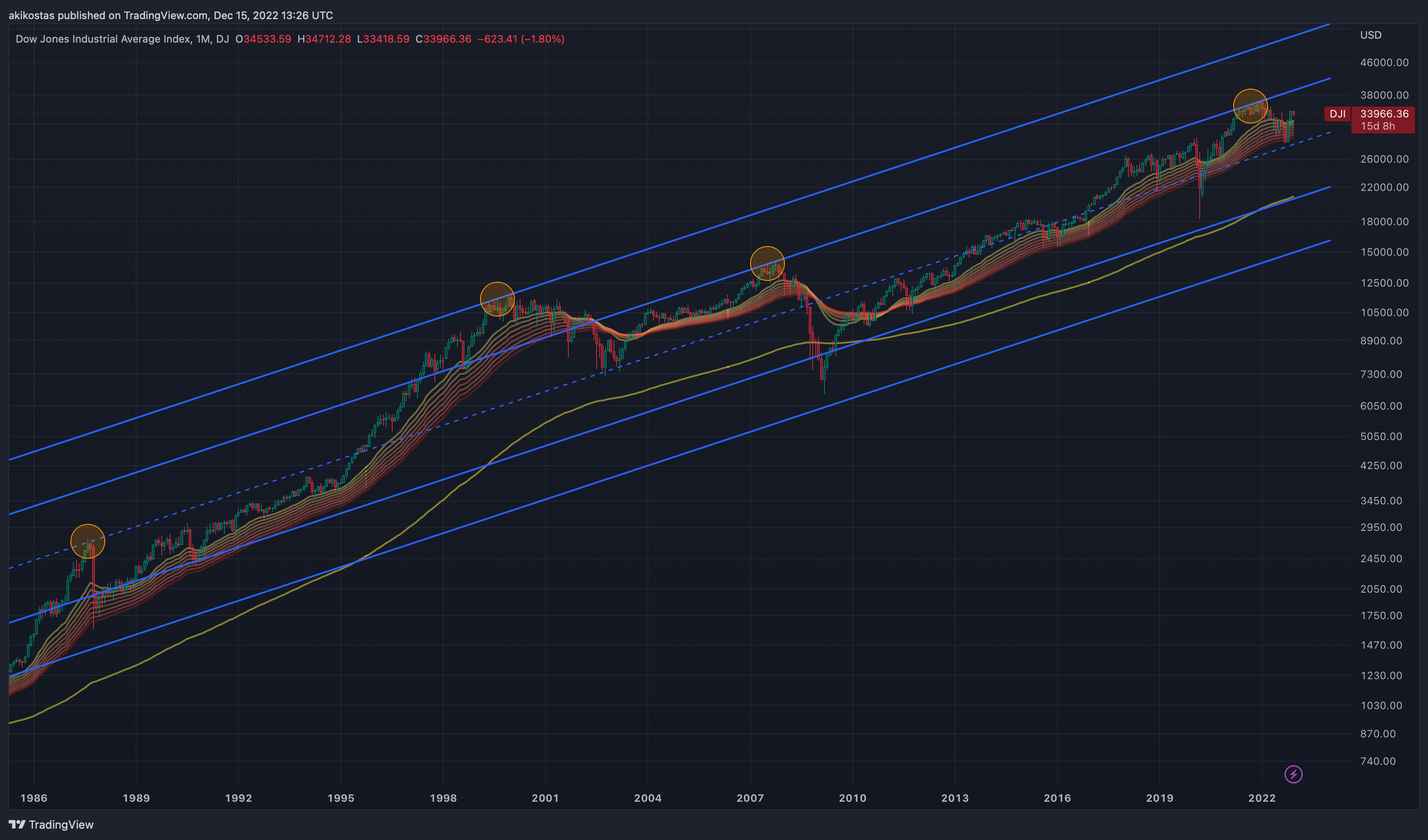Click the 18000.00 price axis label
The width and height of the screenshot is (1428, 840).
[x=1385, y=221]
